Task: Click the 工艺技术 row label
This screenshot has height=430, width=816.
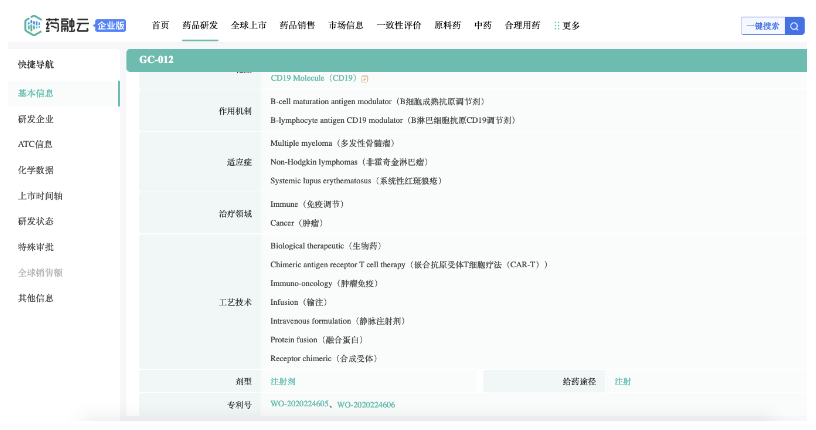Action: [x=235, y=302]
